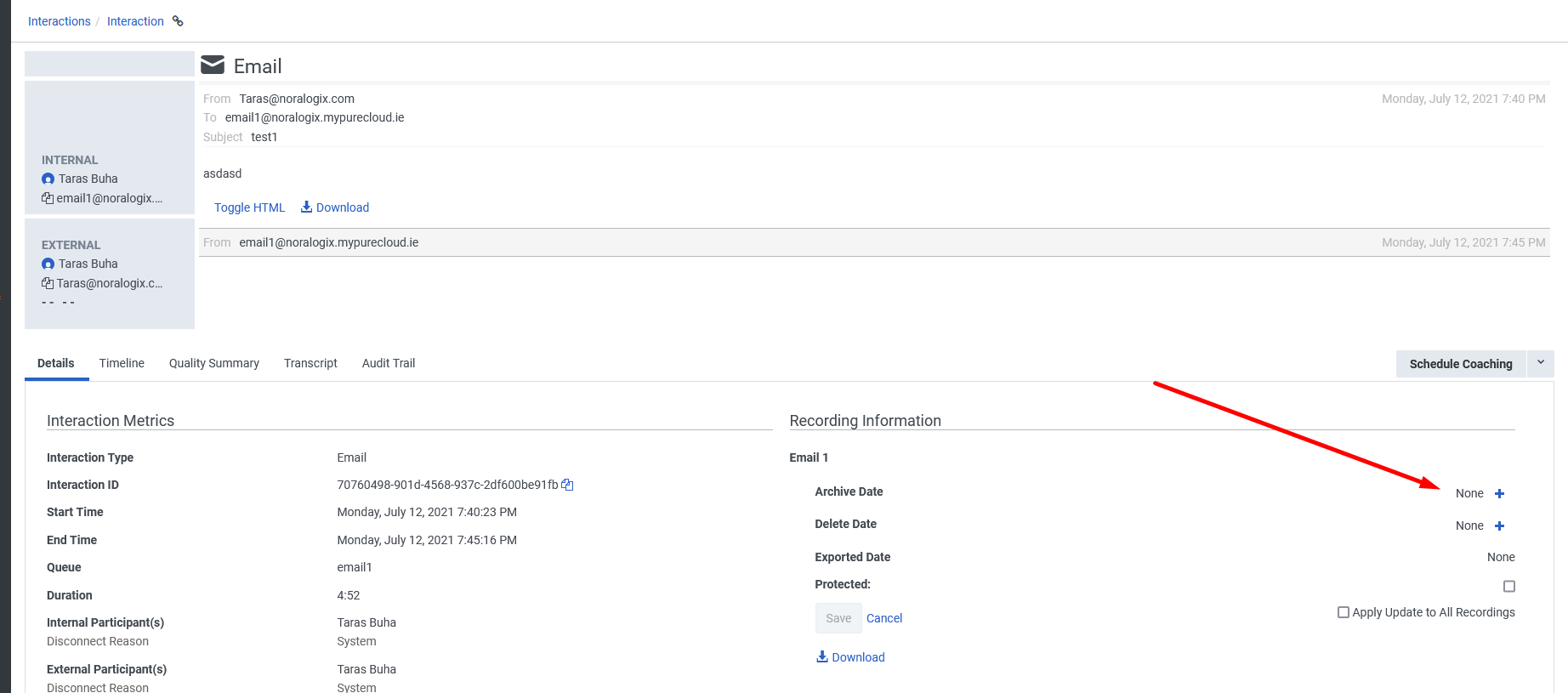Enable the Protected checkbox
1568x693 pixels.
coord(1508,586)
